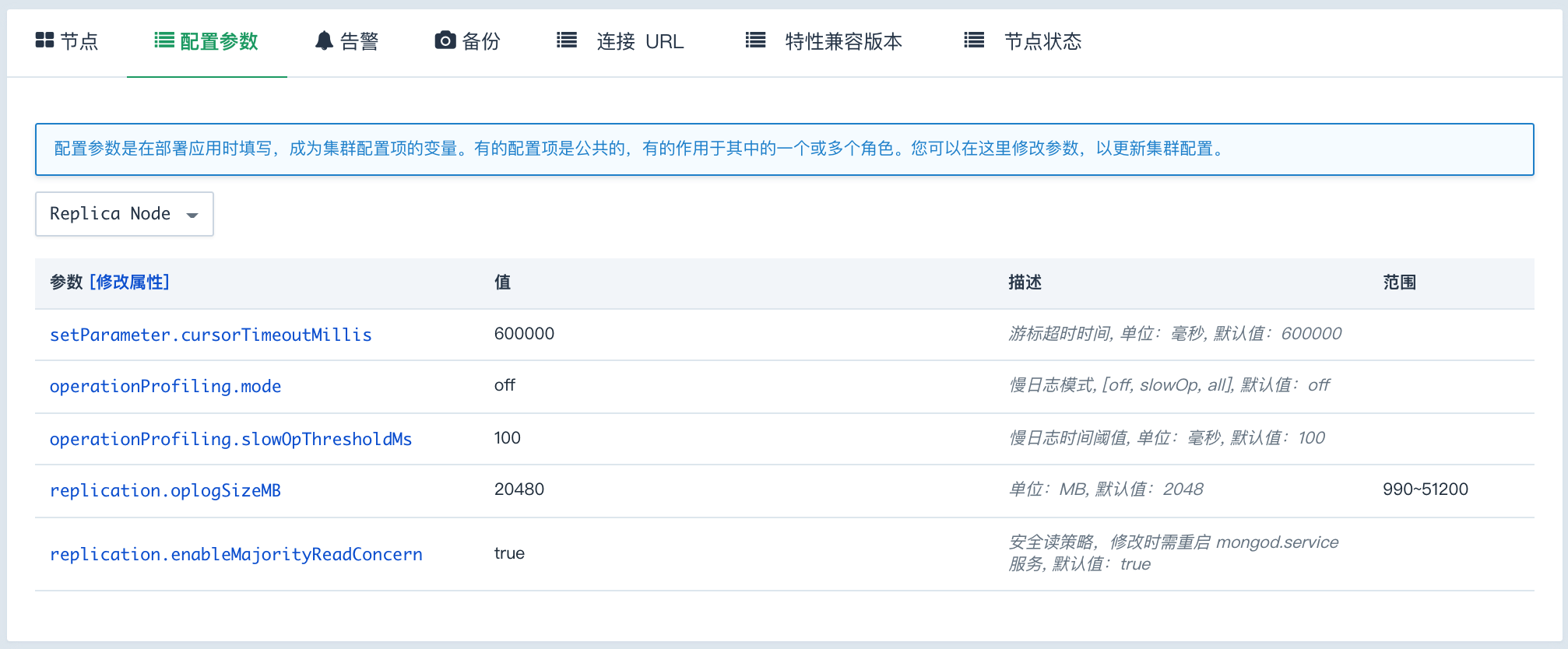Image resolution: width=1568 pixels, height=649 pixels.
Task: Click replication.oplogSizeMB parameter link
Action: pyautogui.click(x=165, y=490)
